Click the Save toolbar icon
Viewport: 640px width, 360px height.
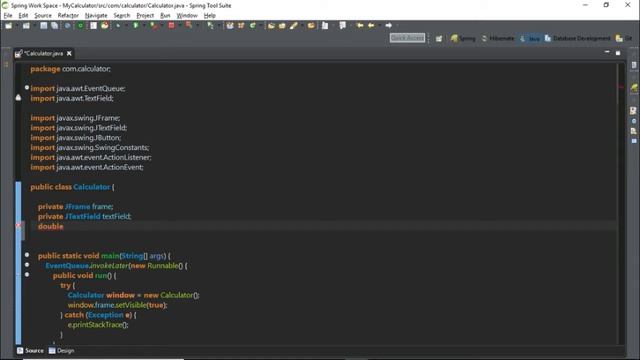pyautogui.click(x=43, y=26)
